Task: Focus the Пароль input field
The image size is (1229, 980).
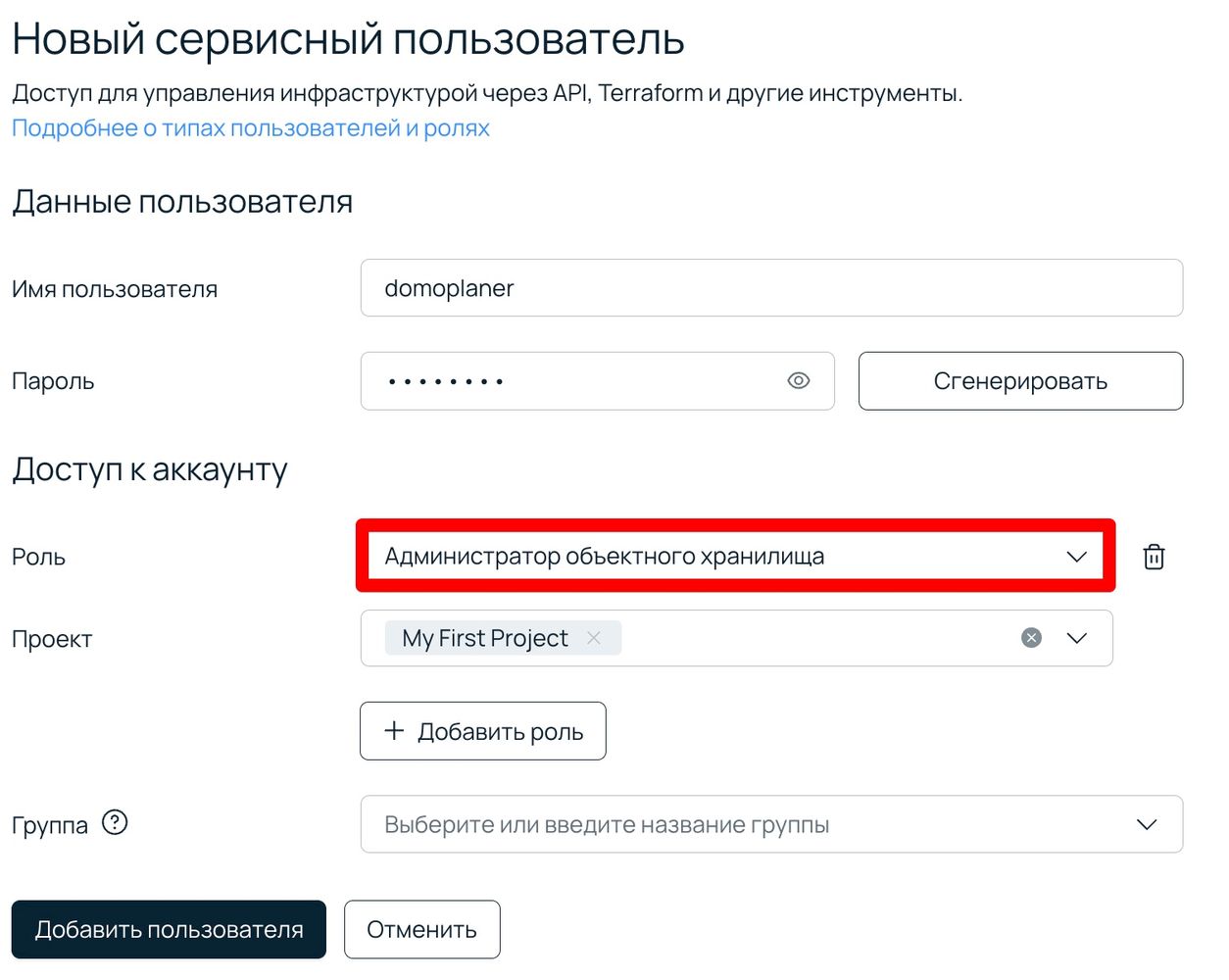Action: [597, 381]
